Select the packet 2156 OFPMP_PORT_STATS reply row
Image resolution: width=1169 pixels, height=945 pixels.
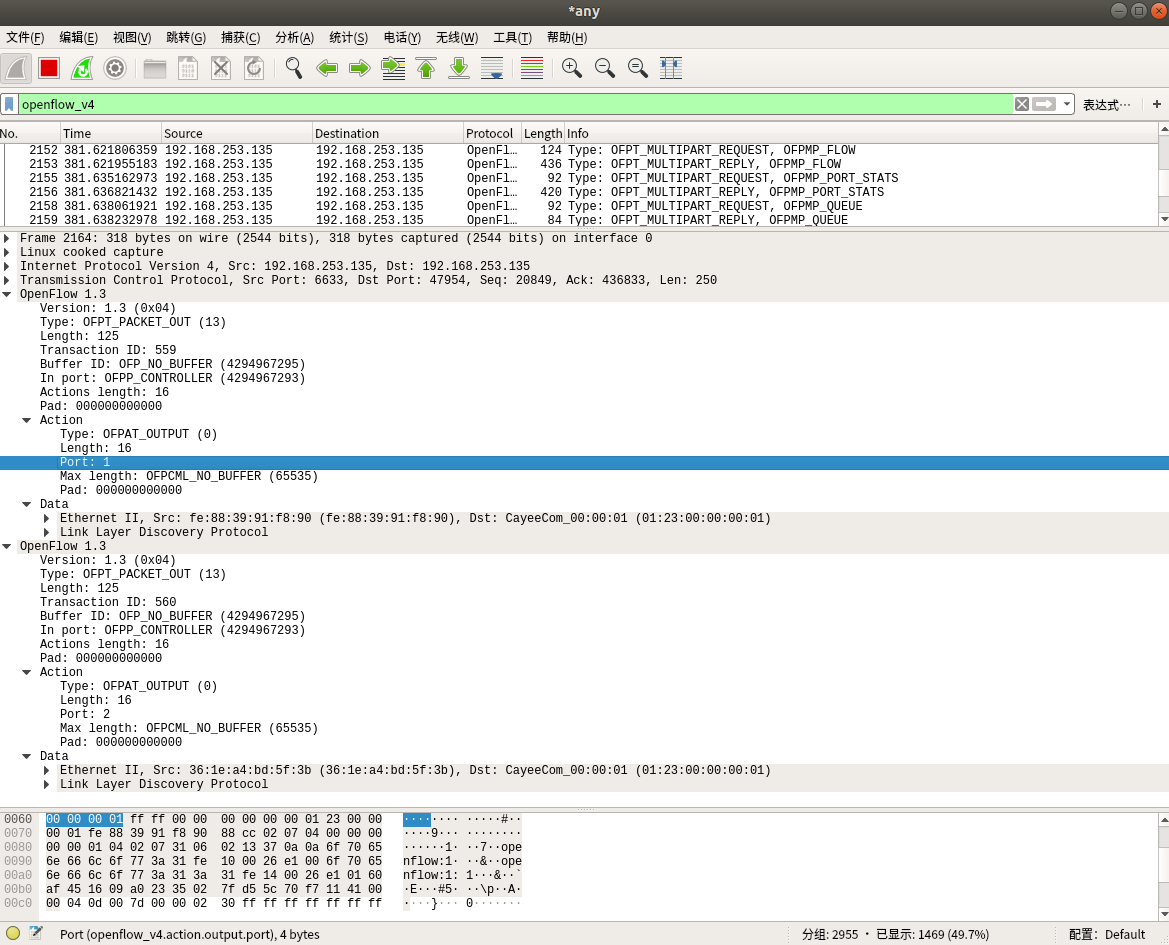tap(579, 192)
